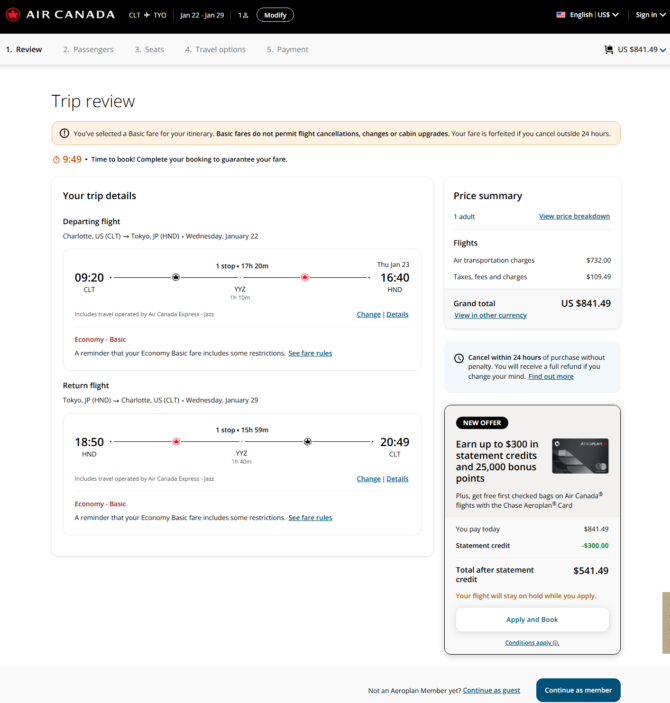Click the info icon in Basic fare warning
Viewport: 670px width, 703px height.
[65, 133]
